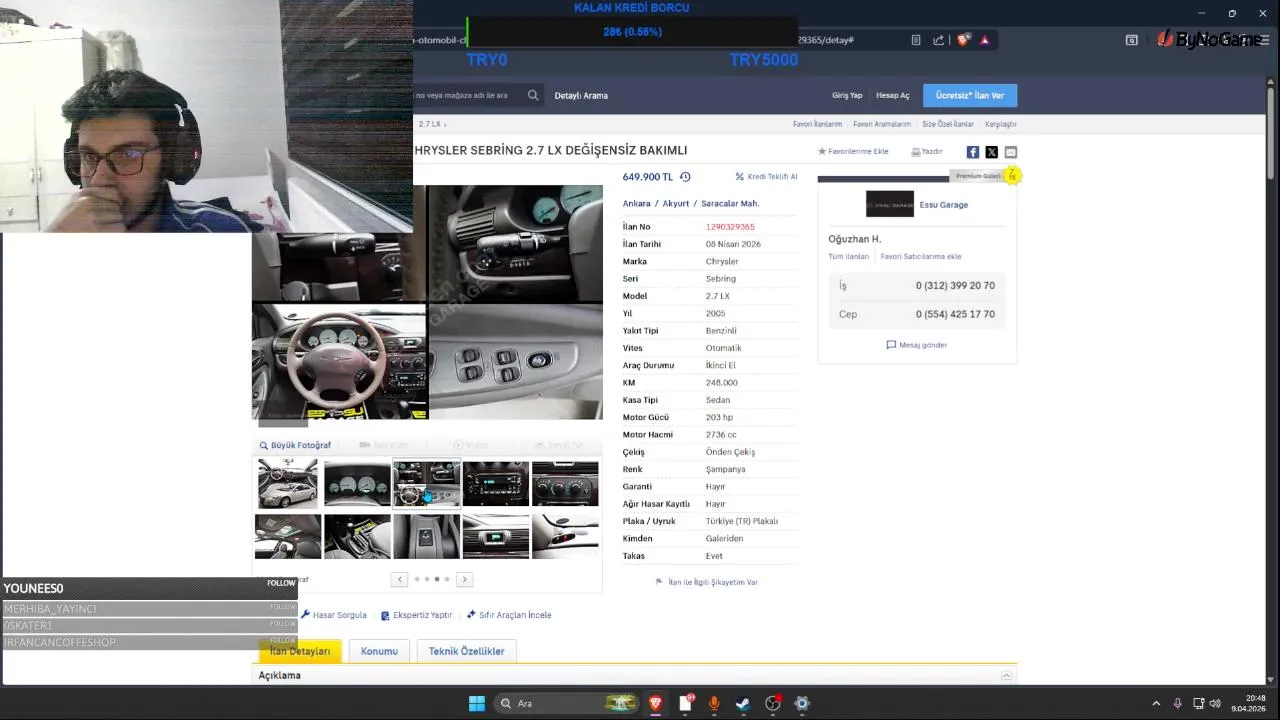
Task: Click Ücretsiz İlan Ver button
Action: [x=970, y=95]
